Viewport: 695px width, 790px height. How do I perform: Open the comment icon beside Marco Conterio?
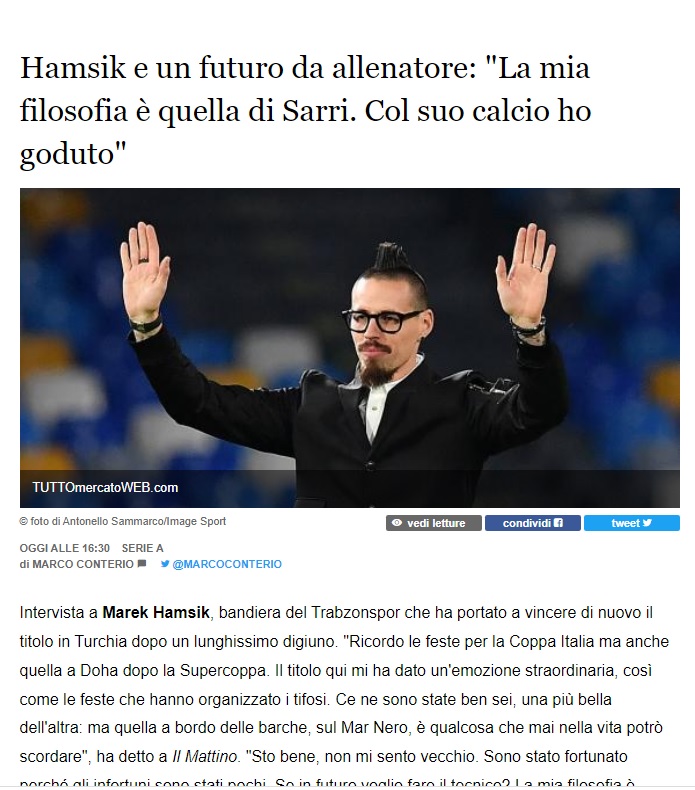pyautogui.click(x=142, y=563)
